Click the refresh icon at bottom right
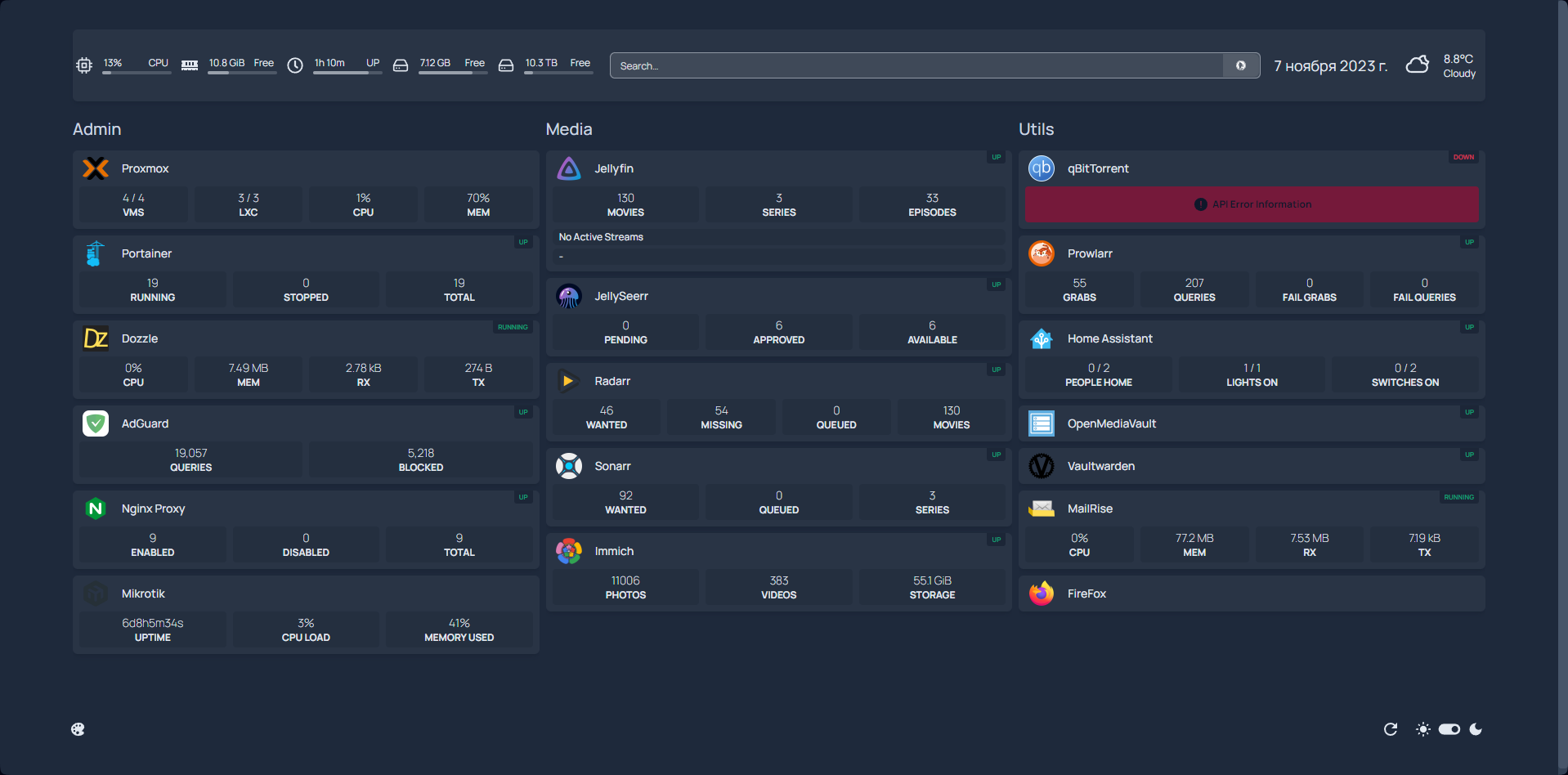The width and height of the screenshot is (1568, 775). (1391, 729)
